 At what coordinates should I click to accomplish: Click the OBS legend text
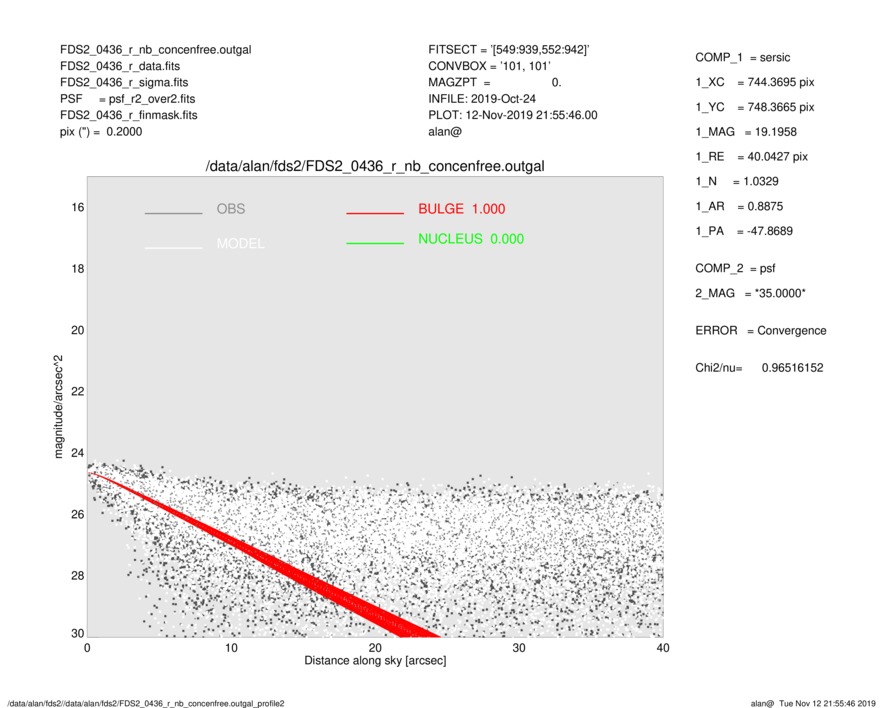click(230, 209)
